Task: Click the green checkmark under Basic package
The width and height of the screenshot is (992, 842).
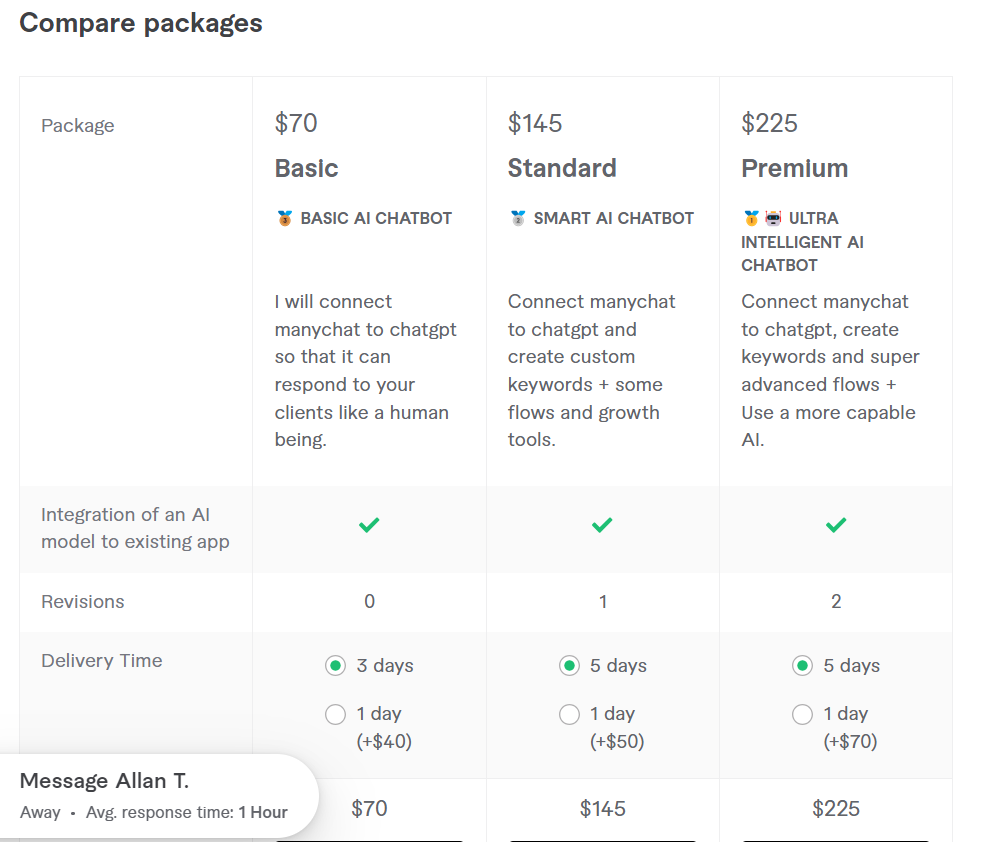Action: [x=369, y=525]
